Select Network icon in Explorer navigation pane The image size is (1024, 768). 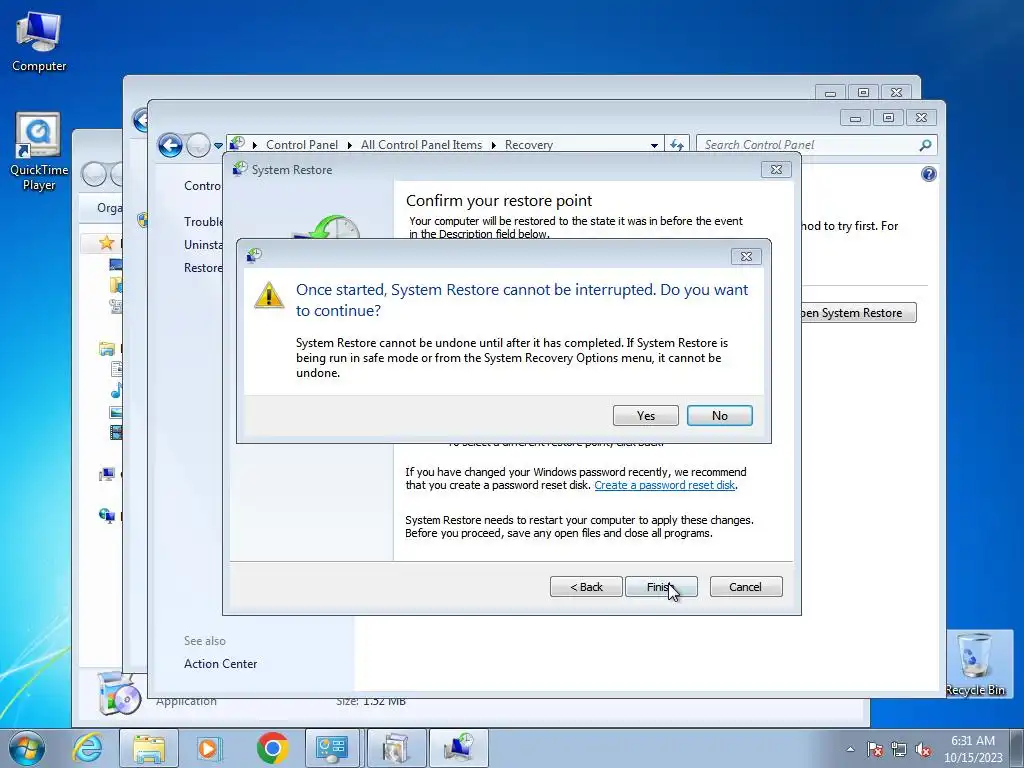pyautogui.click(x=106, y=515)
